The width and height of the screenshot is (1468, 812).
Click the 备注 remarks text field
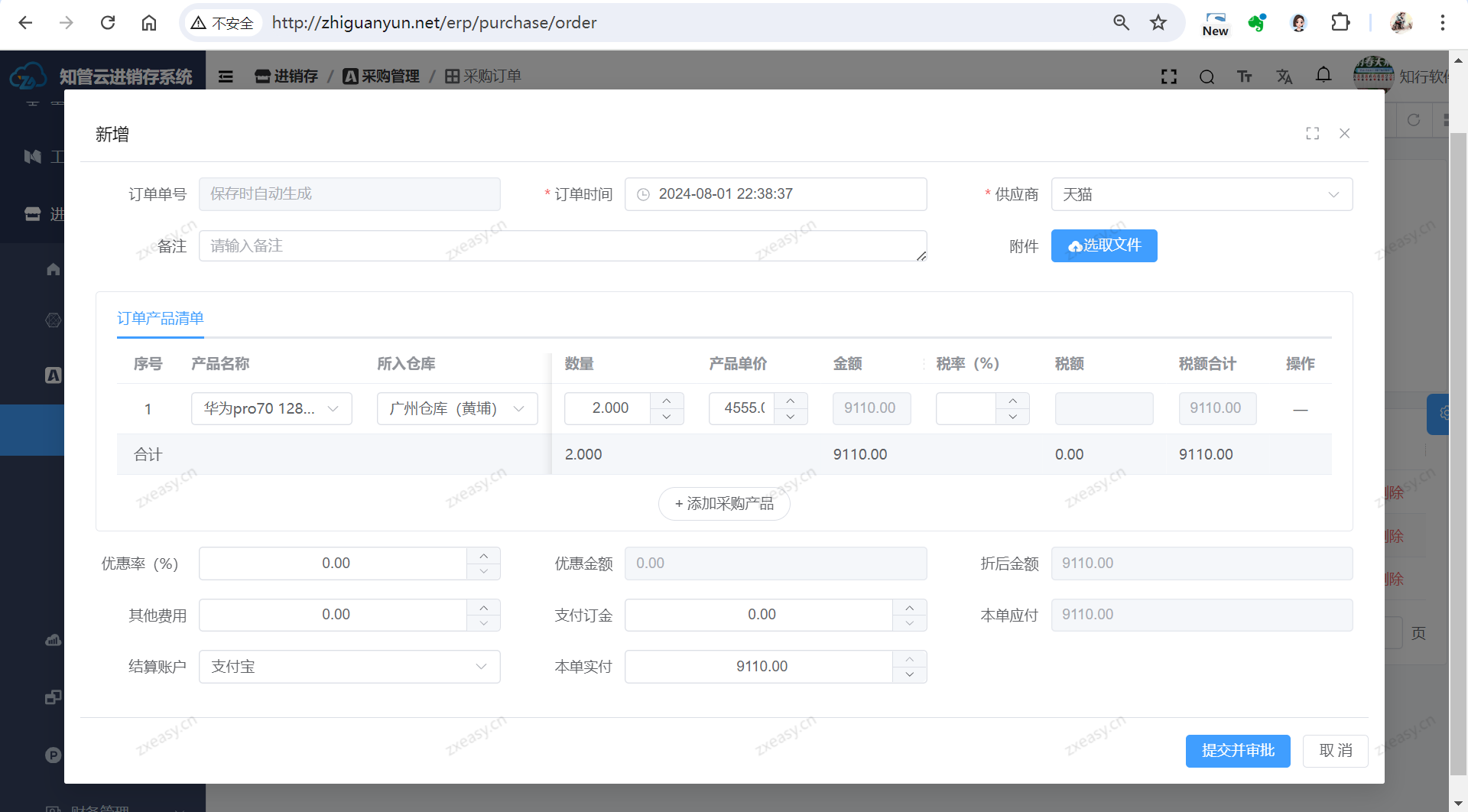pos(562,246)
